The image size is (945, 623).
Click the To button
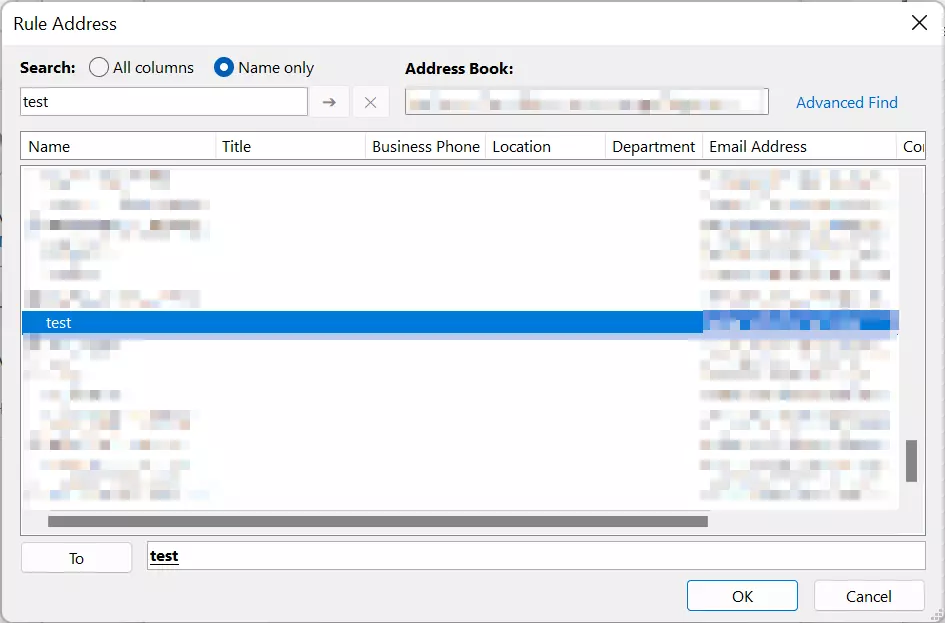point(77,558)
